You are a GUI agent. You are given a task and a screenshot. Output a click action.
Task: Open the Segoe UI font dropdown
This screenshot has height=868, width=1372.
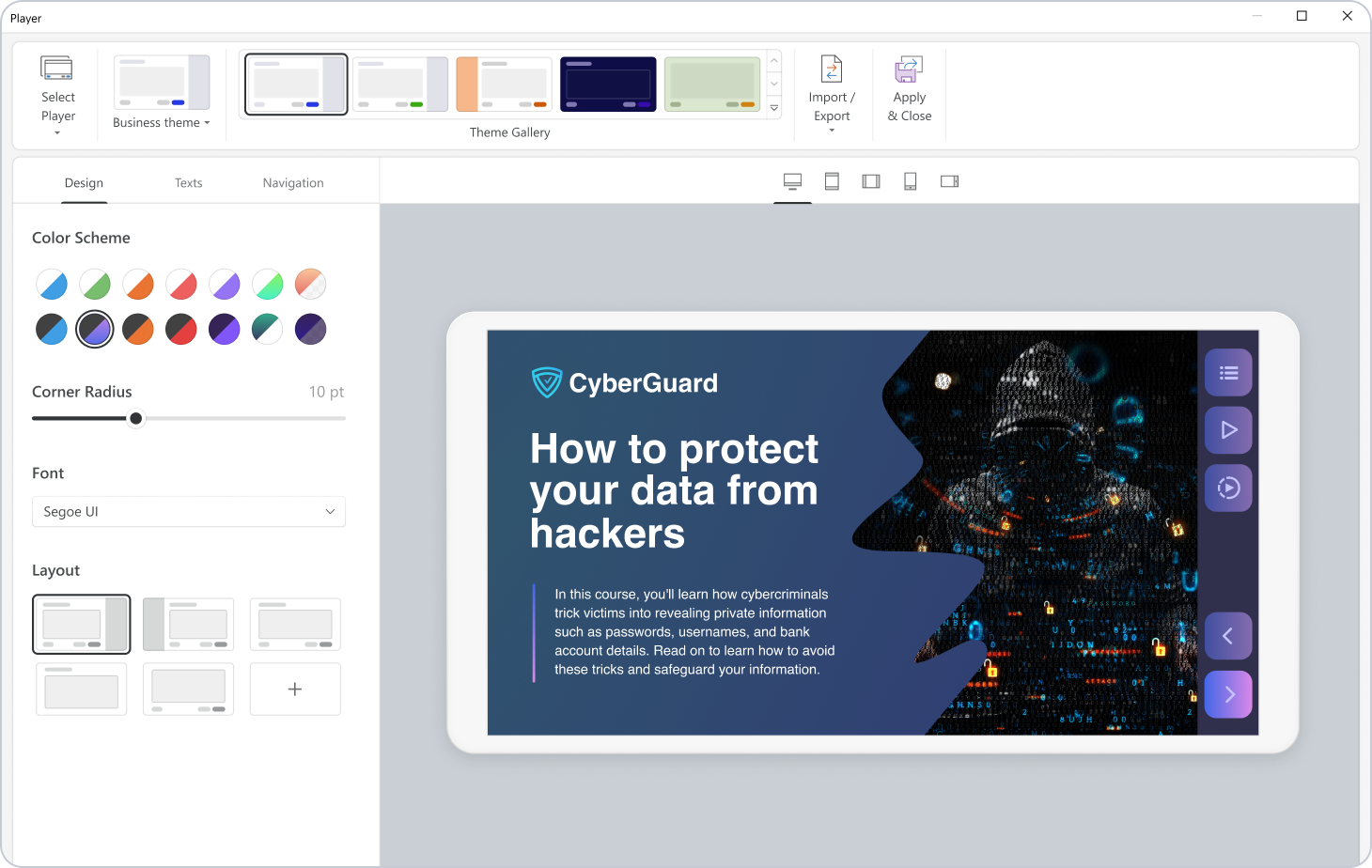tap(189, 512)
